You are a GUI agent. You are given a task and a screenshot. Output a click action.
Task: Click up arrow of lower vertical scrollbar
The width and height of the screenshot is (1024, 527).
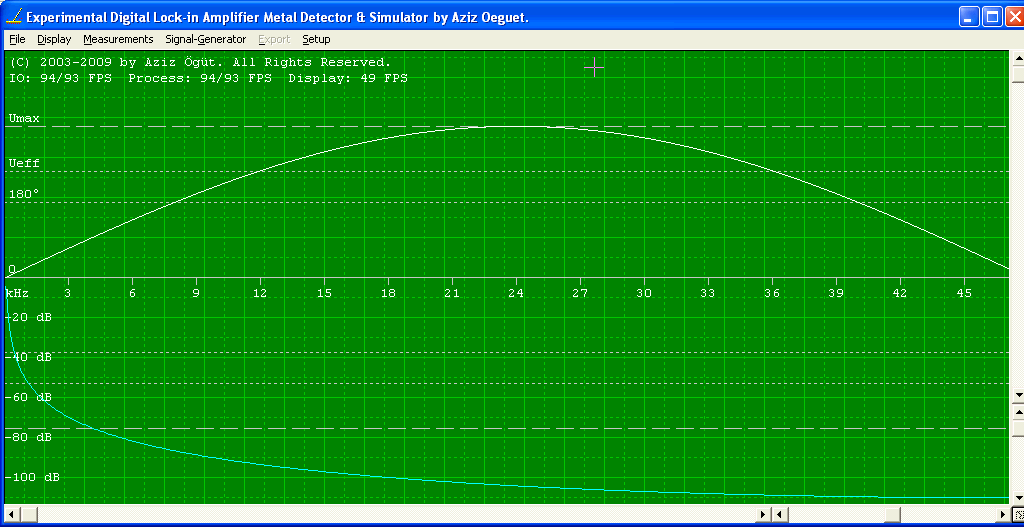point(1017,411)
